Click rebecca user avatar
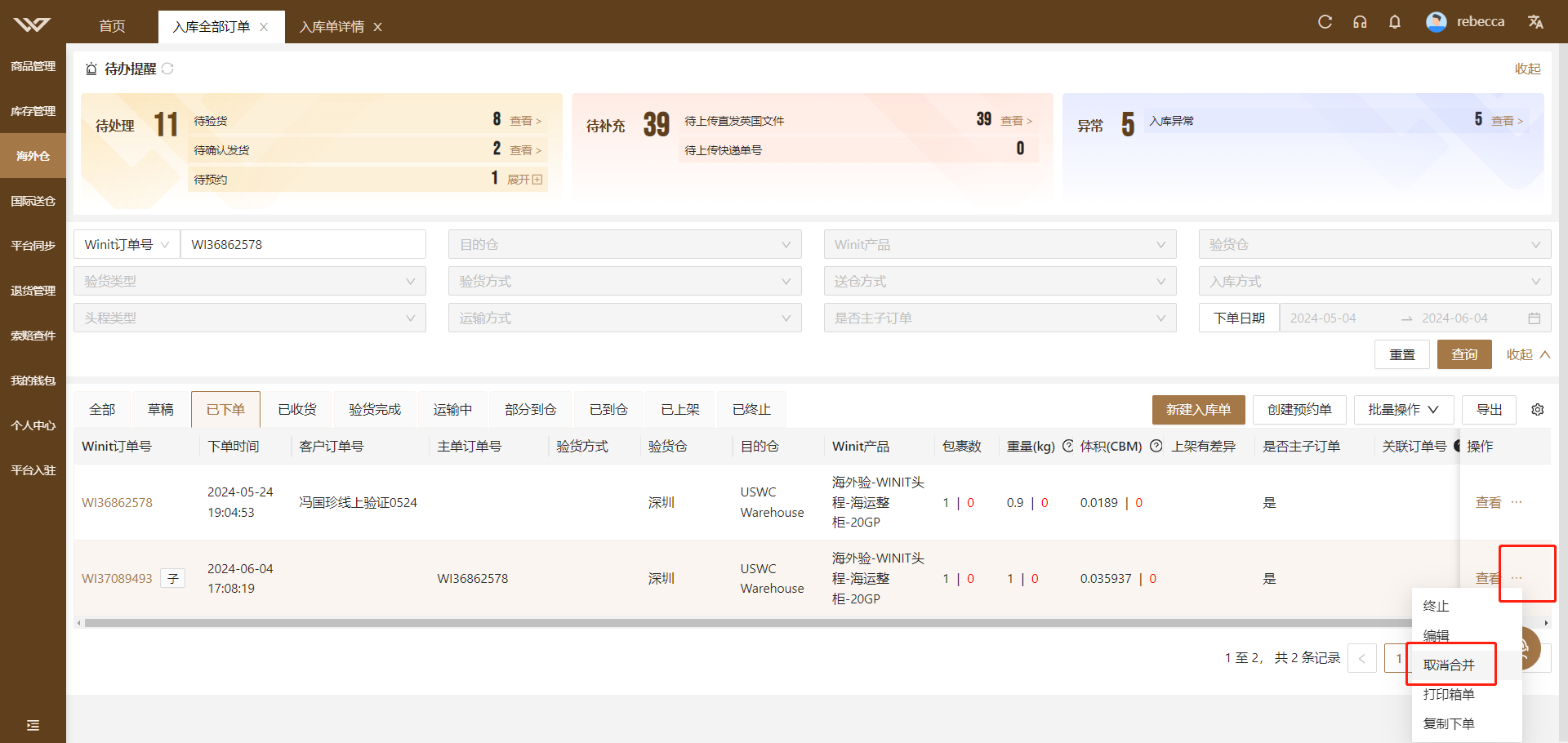The height and width of the screenshot is (743, 1568). [x=1437, y=22]
